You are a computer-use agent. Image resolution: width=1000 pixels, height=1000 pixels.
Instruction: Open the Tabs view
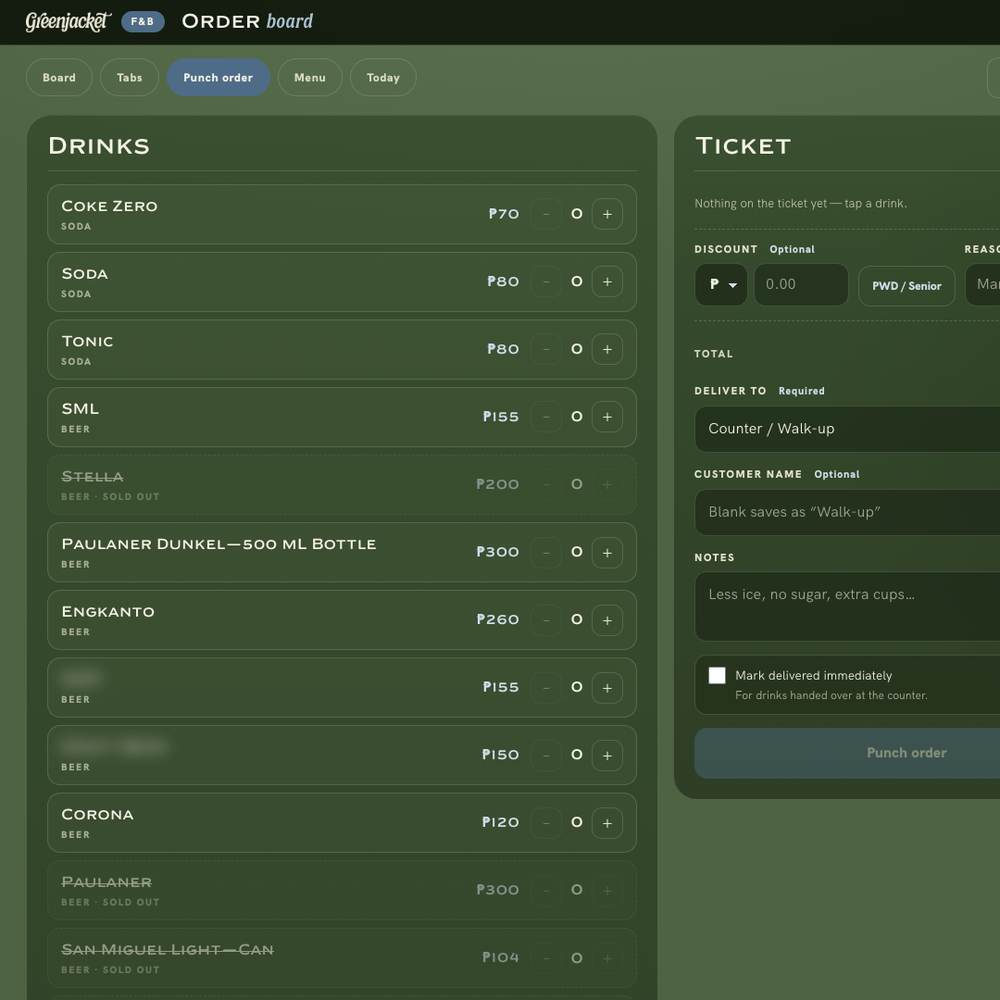(x=129, y=77)
